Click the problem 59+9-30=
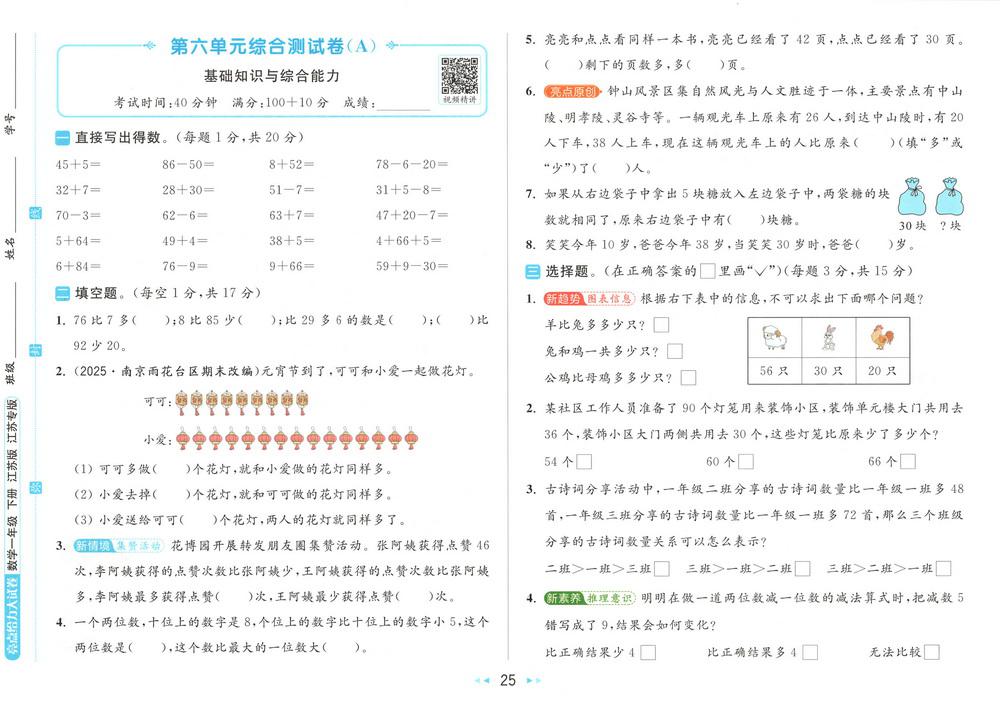1000x707 pixels. pyautogui.click(x=412, y=266)
